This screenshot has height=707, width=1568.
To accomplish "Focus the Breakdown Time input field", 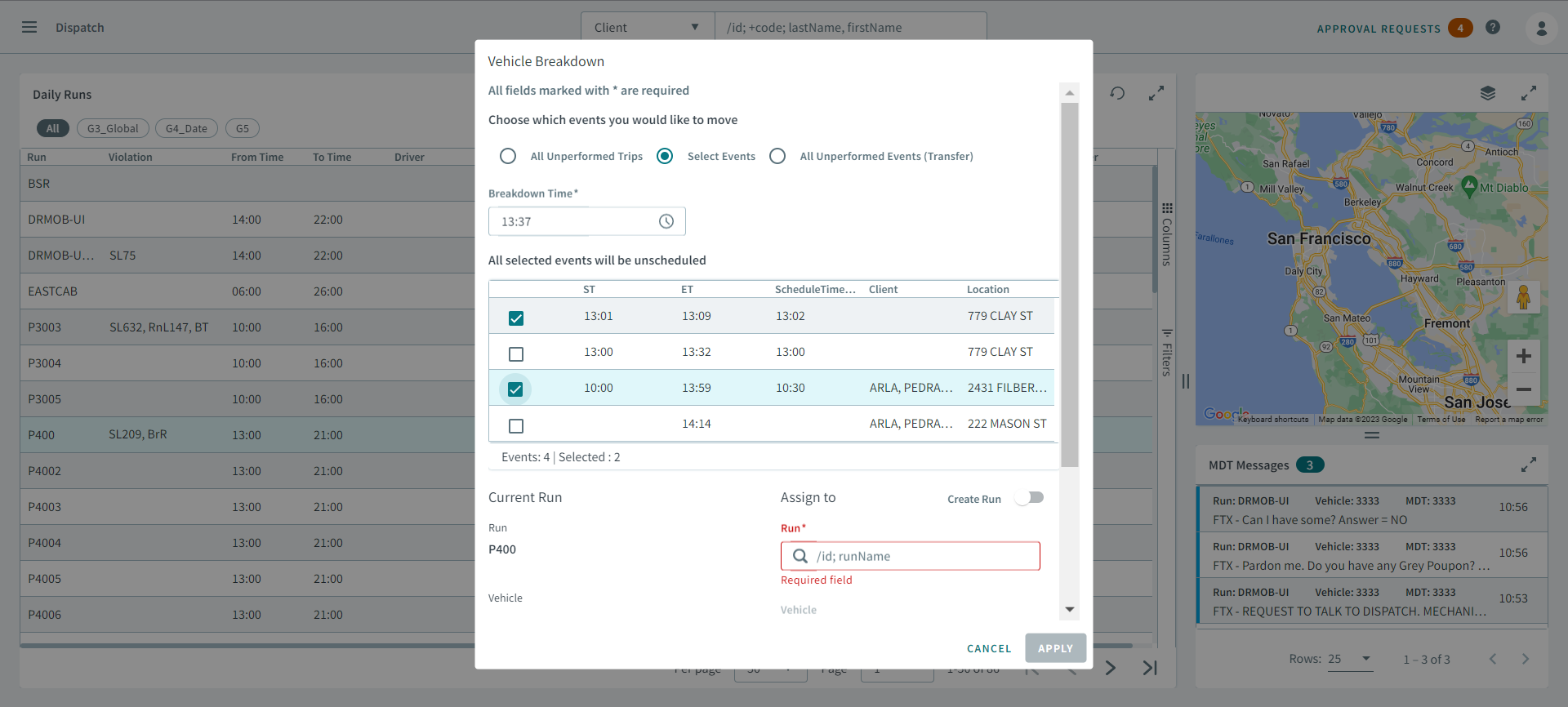I will (587, 221).
